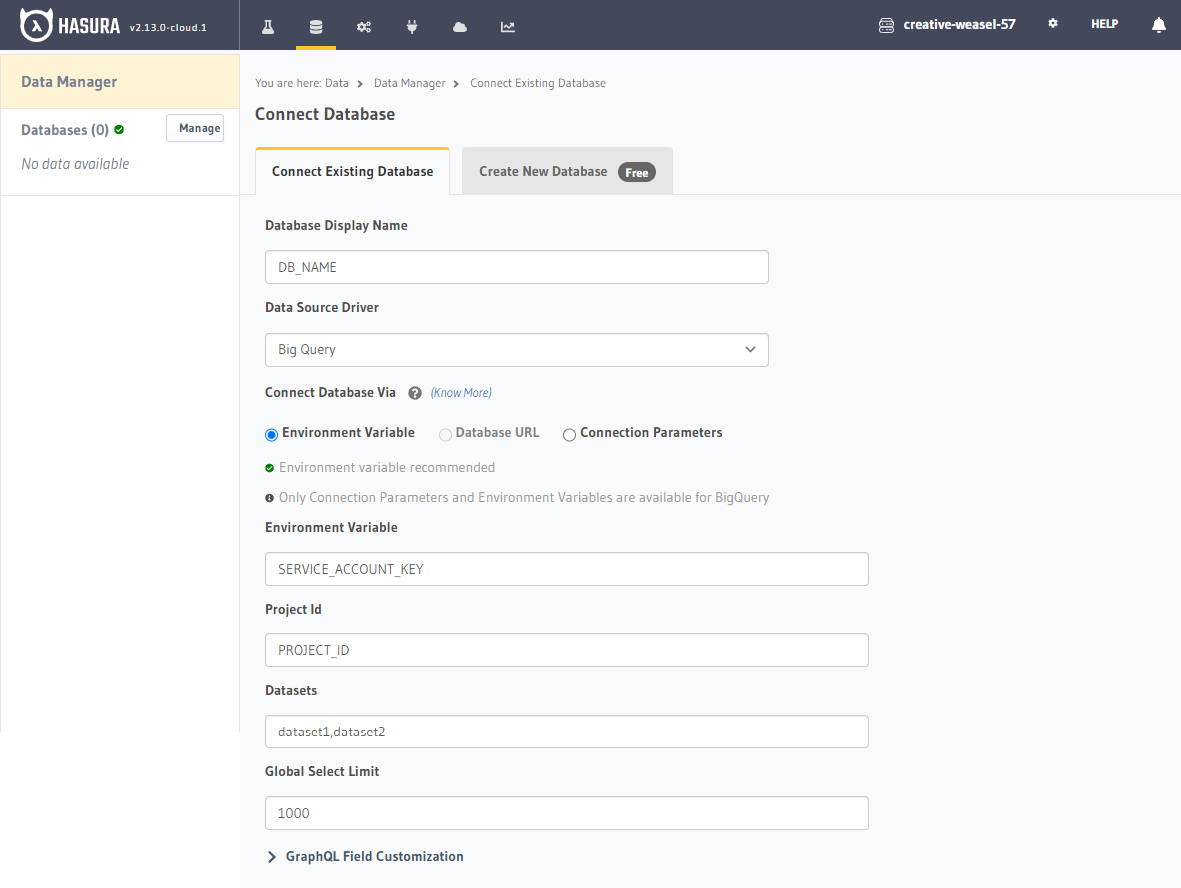This screenshot has width=1181, height=888.
Task: Stay on Connect Existing Database tab
Action: pyautogui.click(x=352, y=171)
